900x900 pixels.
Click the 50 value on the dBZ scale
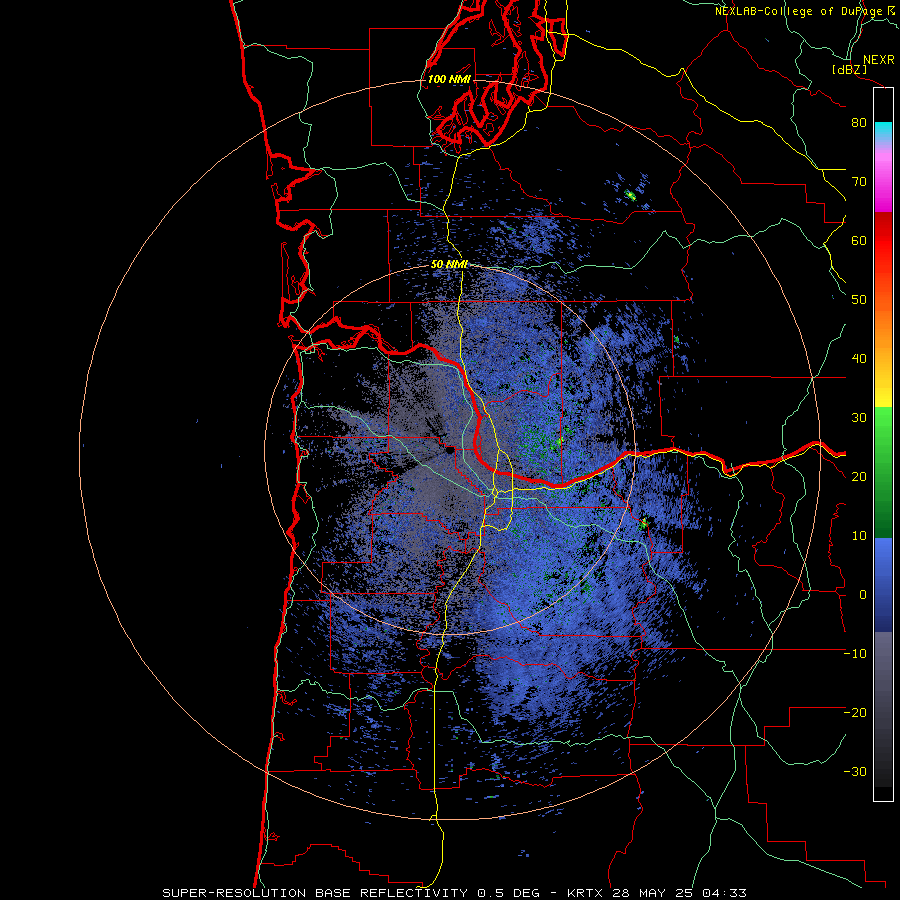pyautogui.click(x=859, y=300)
